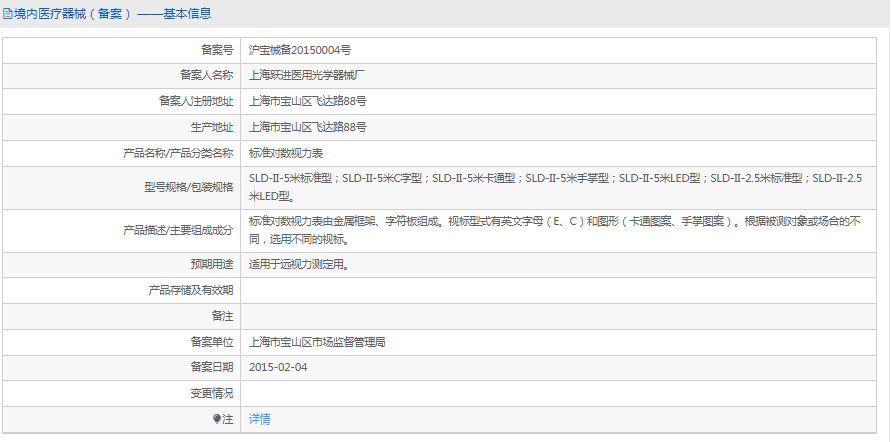Click the filing authority 上海市宝山区市场监督管理局

coord(317,341)
